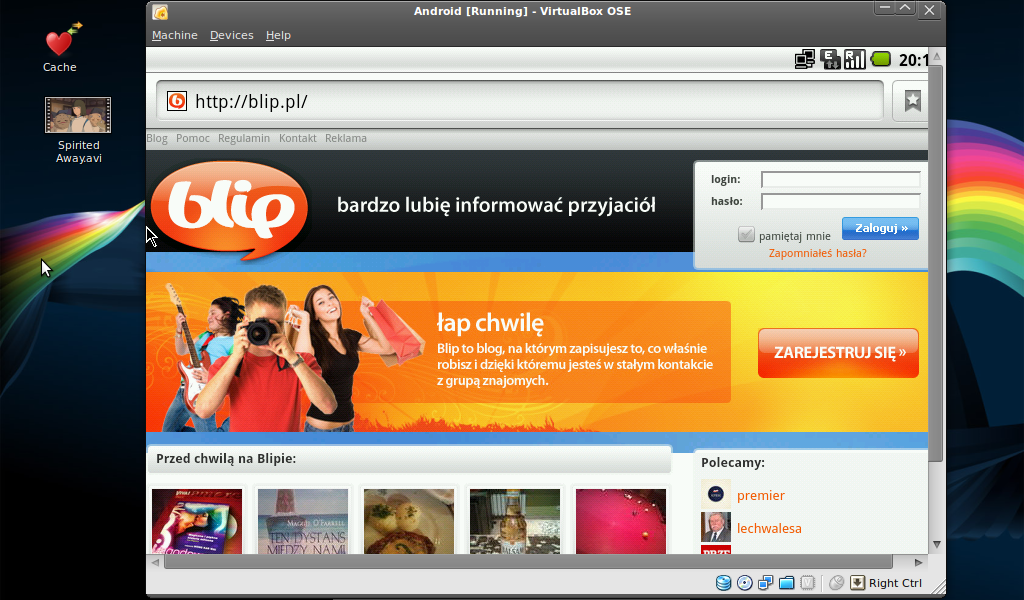
Task: Open the Help menu
Action: [x=278, y=35]
